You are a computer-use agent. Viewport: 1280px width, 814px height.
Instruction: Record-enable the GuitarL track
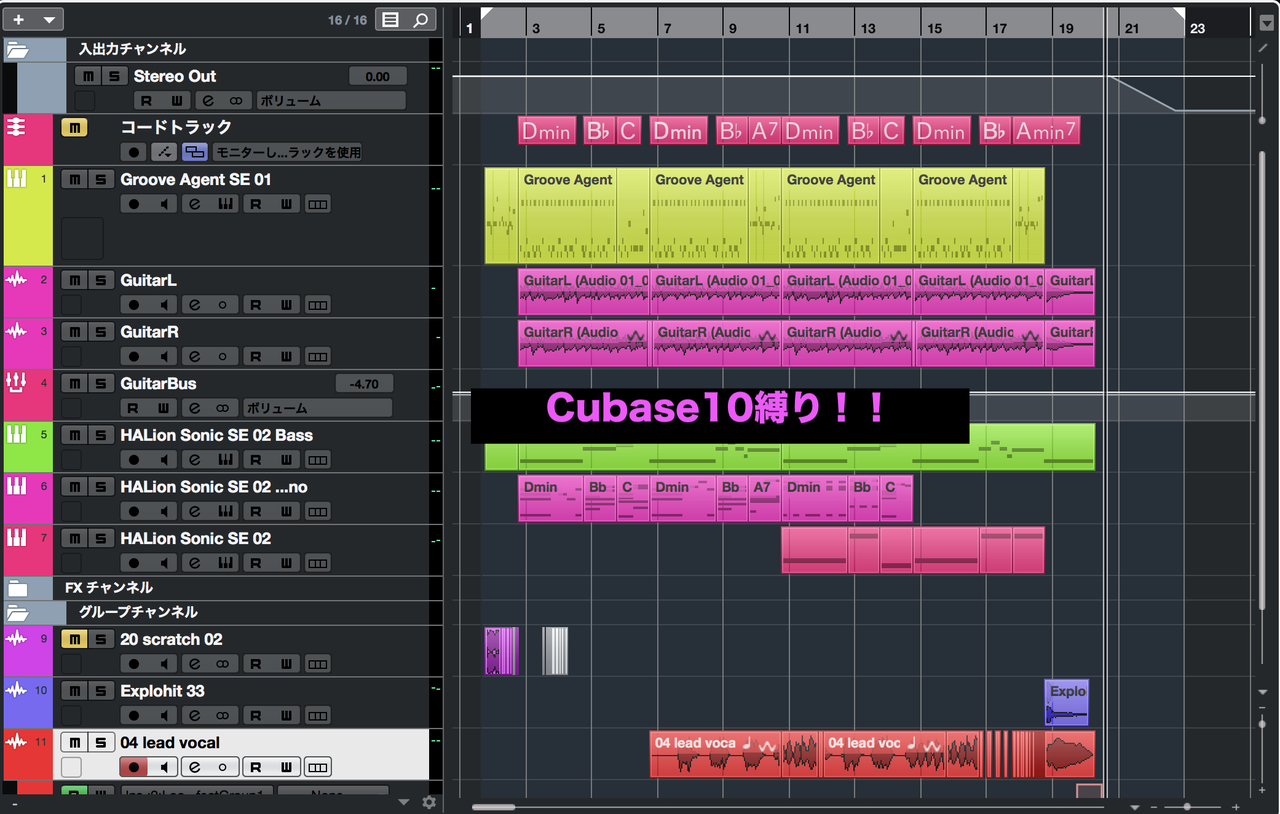[x=134, y=305]
